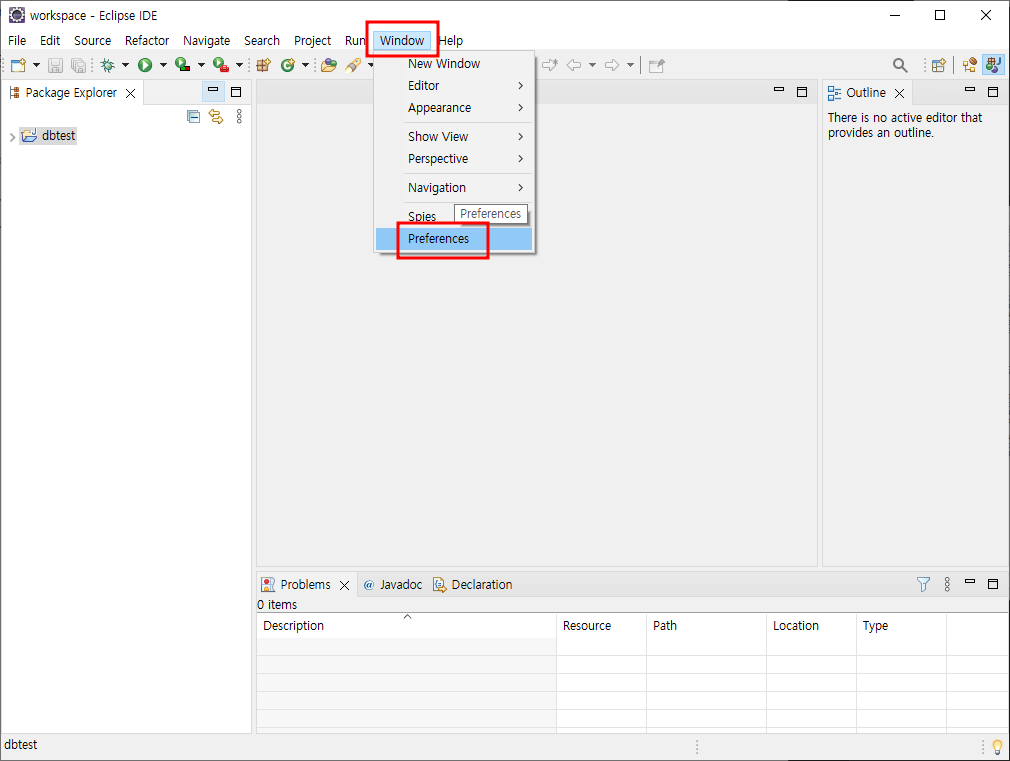The image size is (1010, 761).
Task: Select the Java perspective icon
Action: [x=993, y=65]
